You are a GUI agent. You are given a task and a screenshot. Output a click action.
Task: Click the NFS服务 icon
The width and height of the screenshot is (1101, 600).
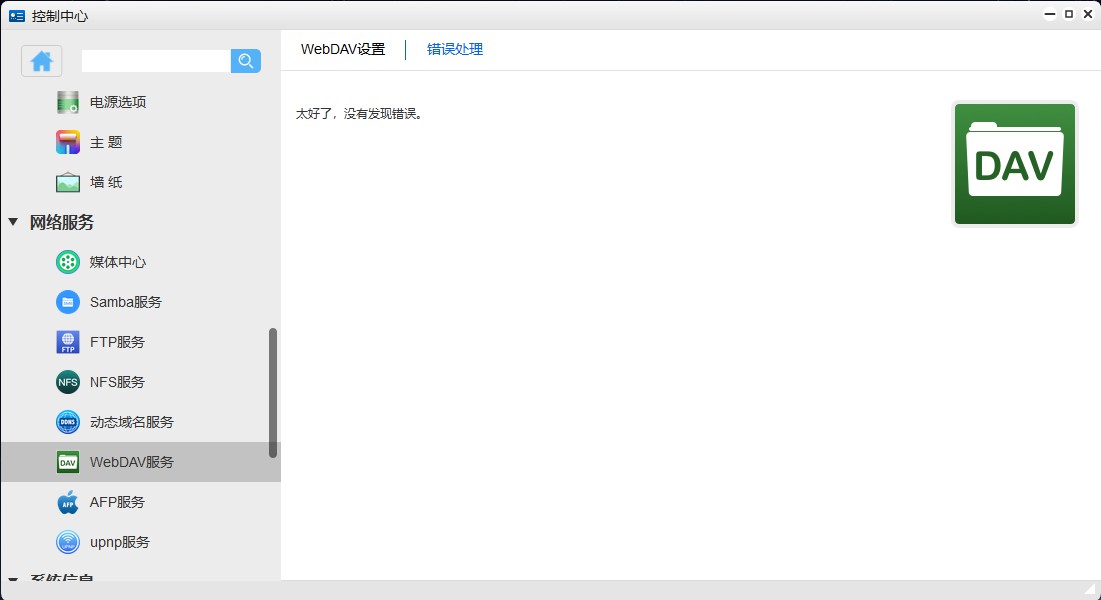point(68,382)
